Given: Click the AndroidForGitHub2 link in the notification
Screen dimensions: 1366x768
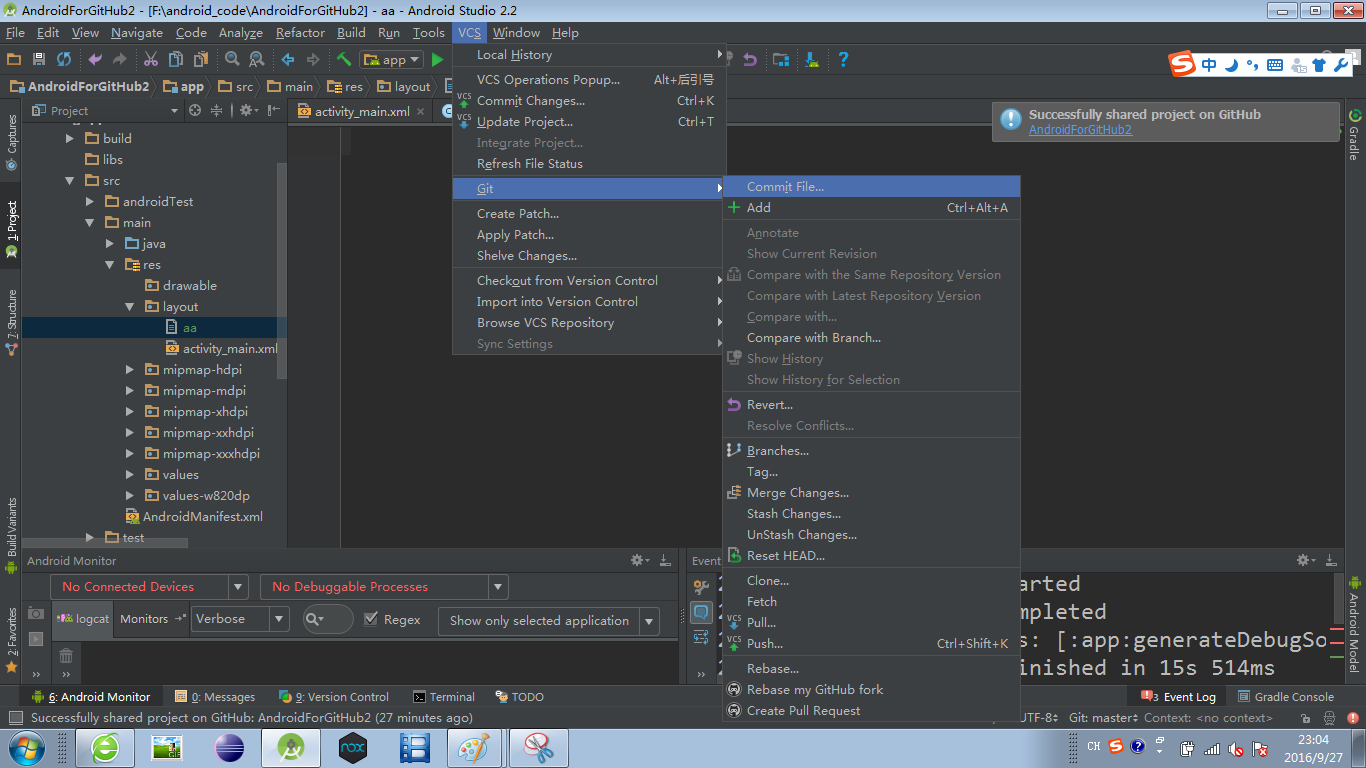Looking at the screenshot, I should click(1080, 130).
